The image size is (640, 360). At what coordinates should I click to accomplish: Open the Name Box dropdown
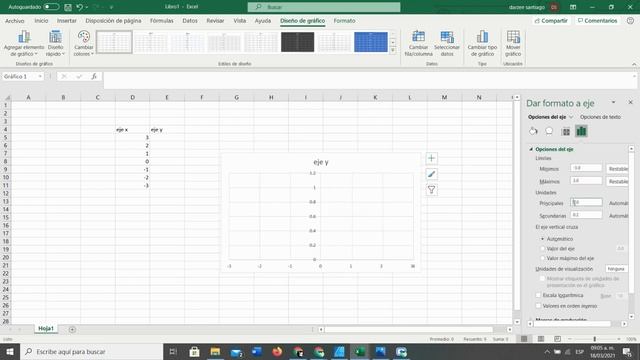pyautogui.click(x=40, y=76)
